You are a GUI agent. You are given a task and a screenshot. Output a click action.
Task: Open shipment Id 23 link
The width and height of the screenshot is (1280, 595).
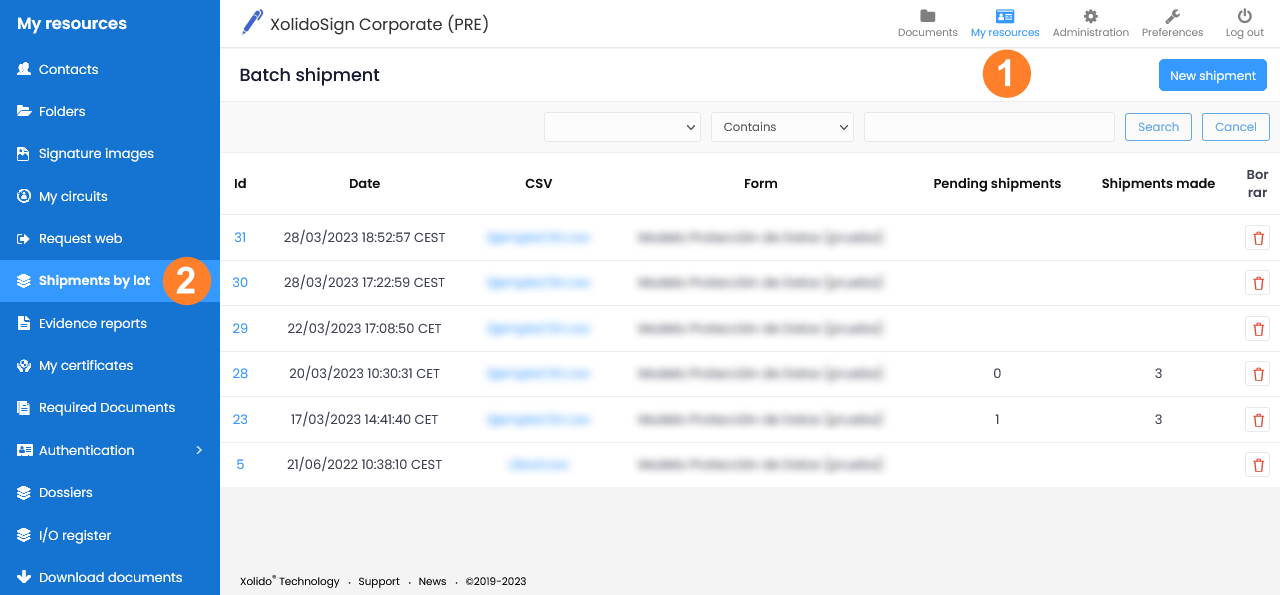coord(240,419)
